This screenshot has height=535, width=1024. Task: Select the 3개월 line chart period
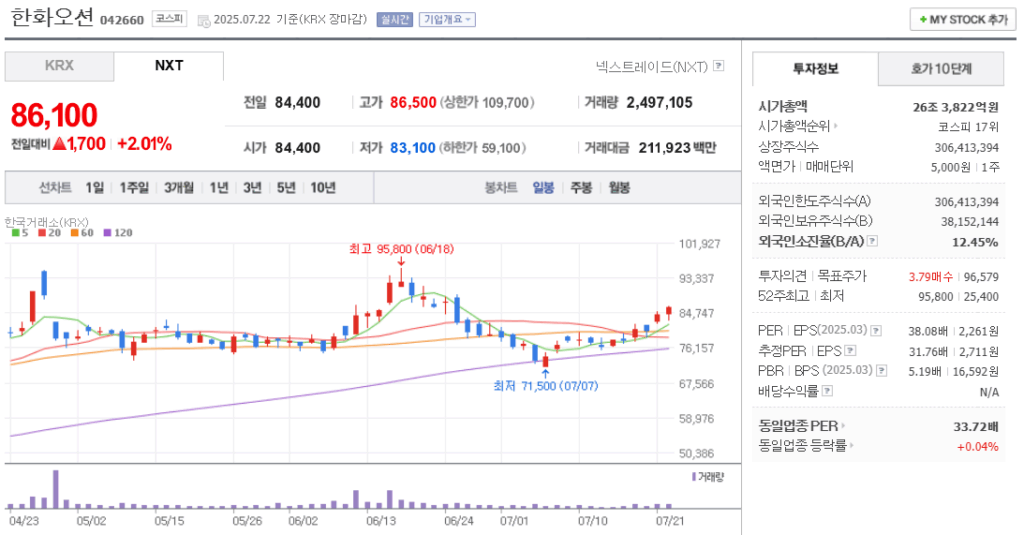tap(179, 188)
